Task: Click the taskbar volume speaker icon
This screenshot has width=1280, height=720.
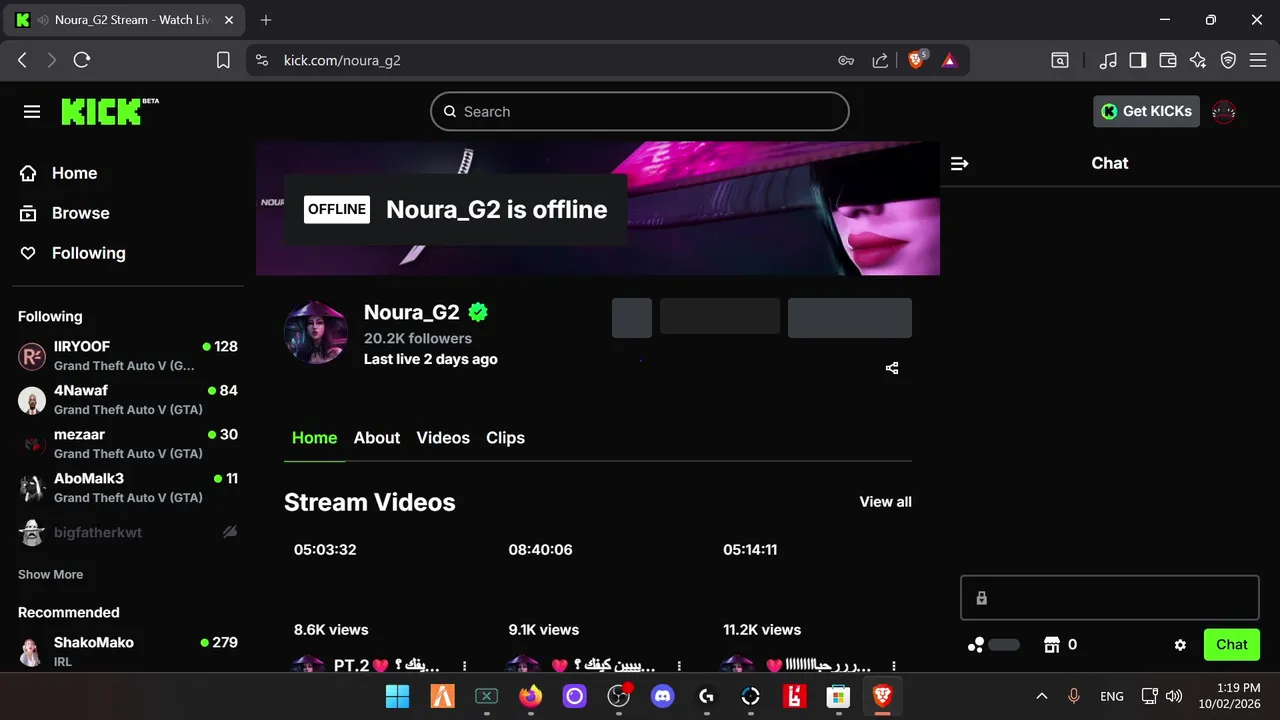Action: 1174,696
